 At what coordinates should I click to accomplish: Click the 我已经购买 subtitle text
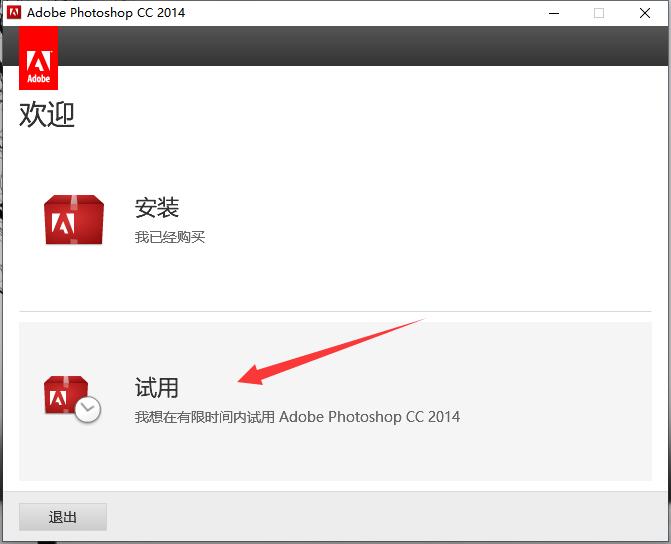(x=170, y=237)
